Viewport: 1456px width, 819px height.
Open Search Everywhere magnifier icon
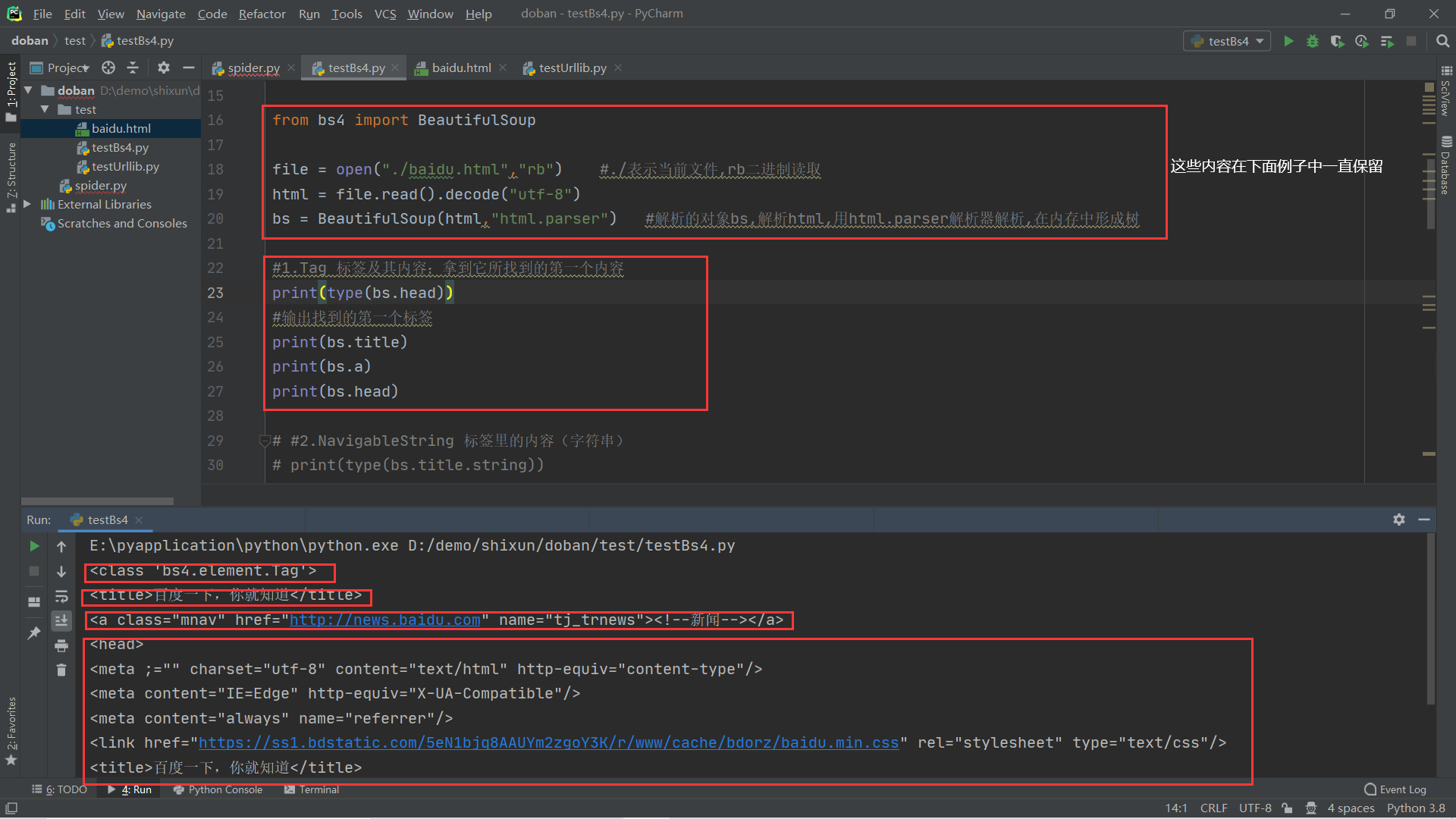[1442, 41]
